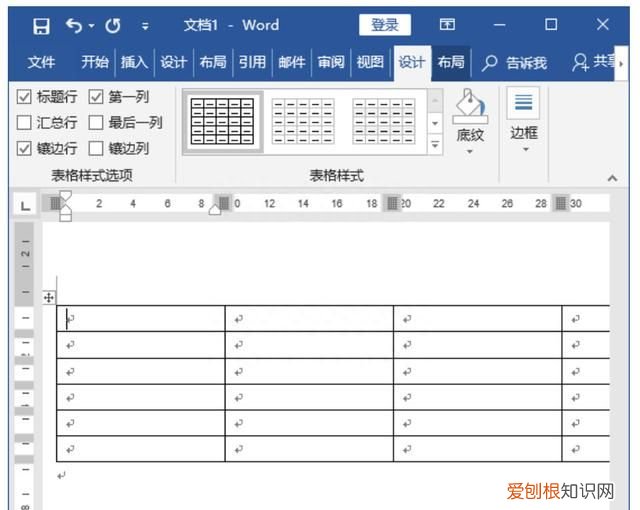Open the 引用 tab
Screen dimensions: 640x510
[x=252, y=62]
